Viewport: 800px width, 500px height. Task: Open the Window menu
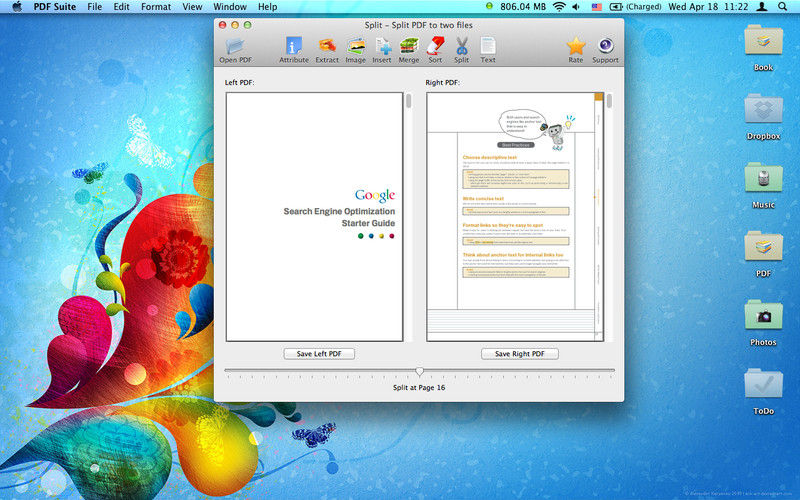(230, 7)
